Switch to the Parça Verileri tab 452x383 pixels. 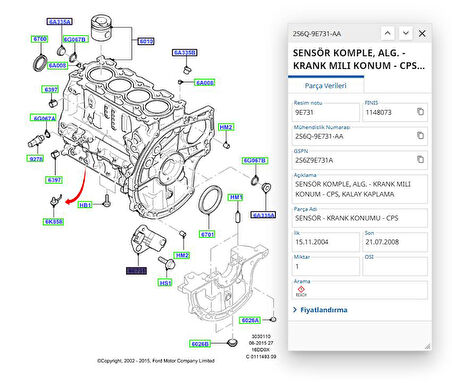(x=326, y=86)
